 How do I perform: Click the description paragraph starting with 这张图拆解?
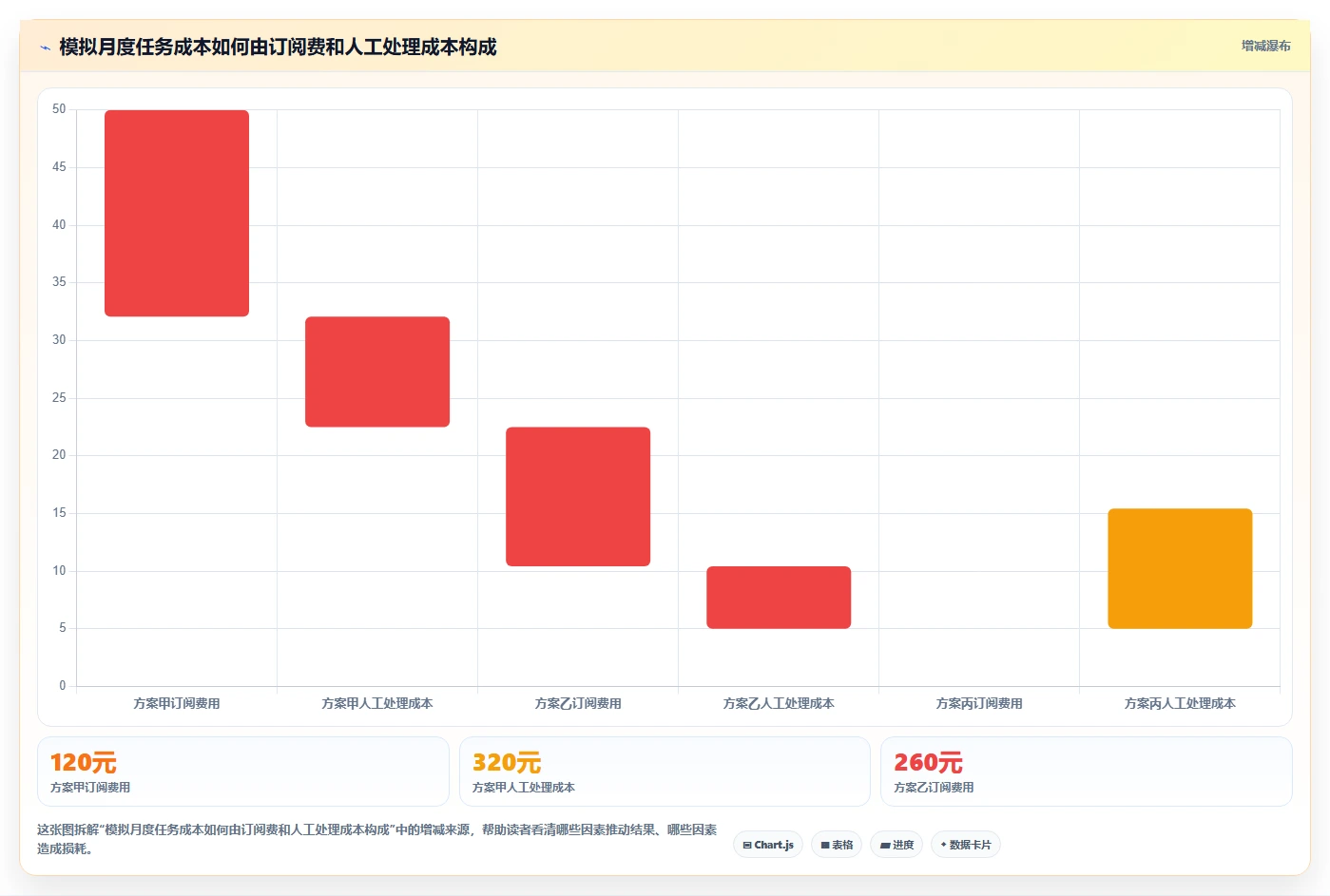pos(377,839)
